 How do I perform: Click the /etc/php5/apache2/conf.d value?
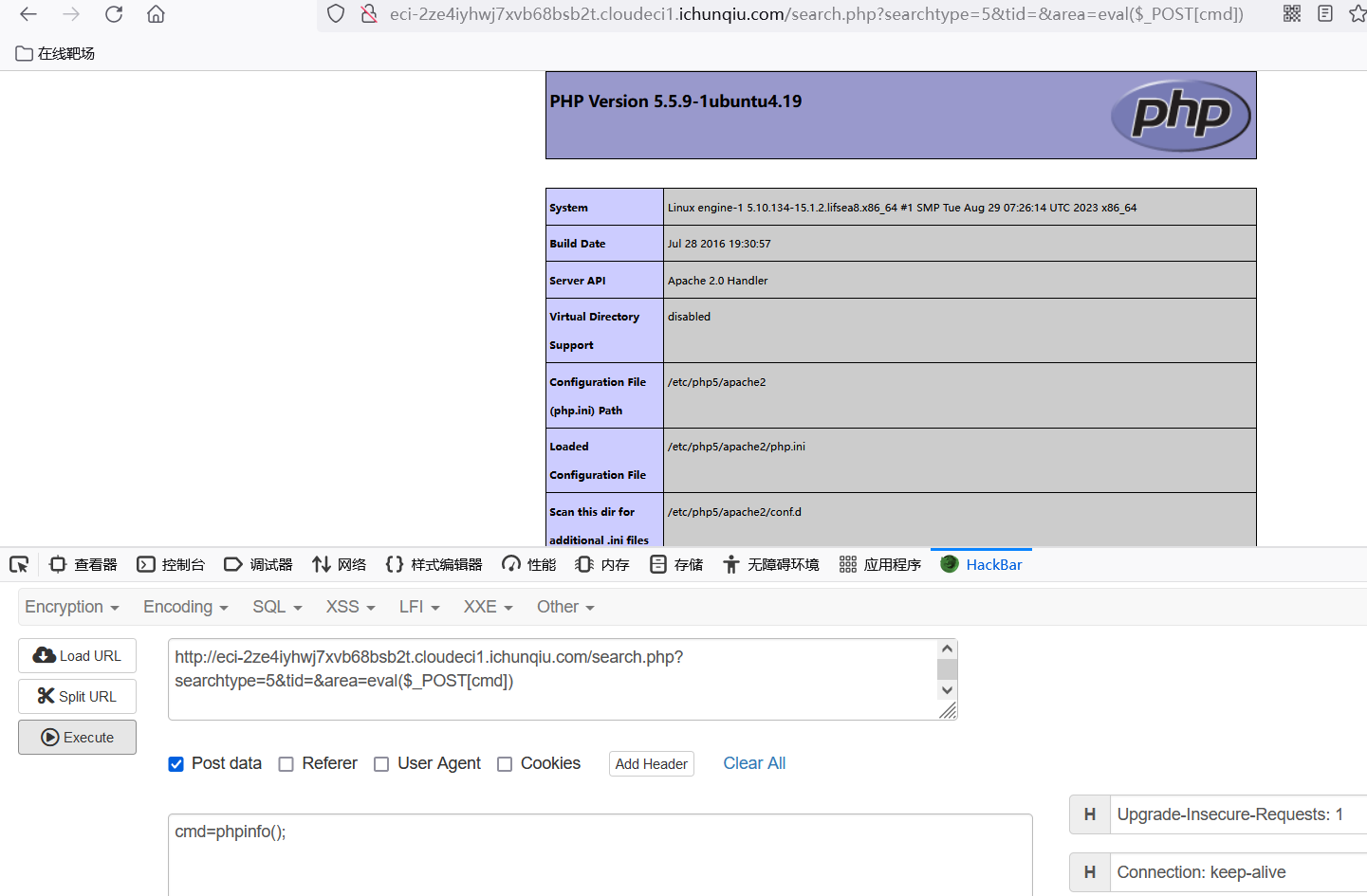point(734,512)
